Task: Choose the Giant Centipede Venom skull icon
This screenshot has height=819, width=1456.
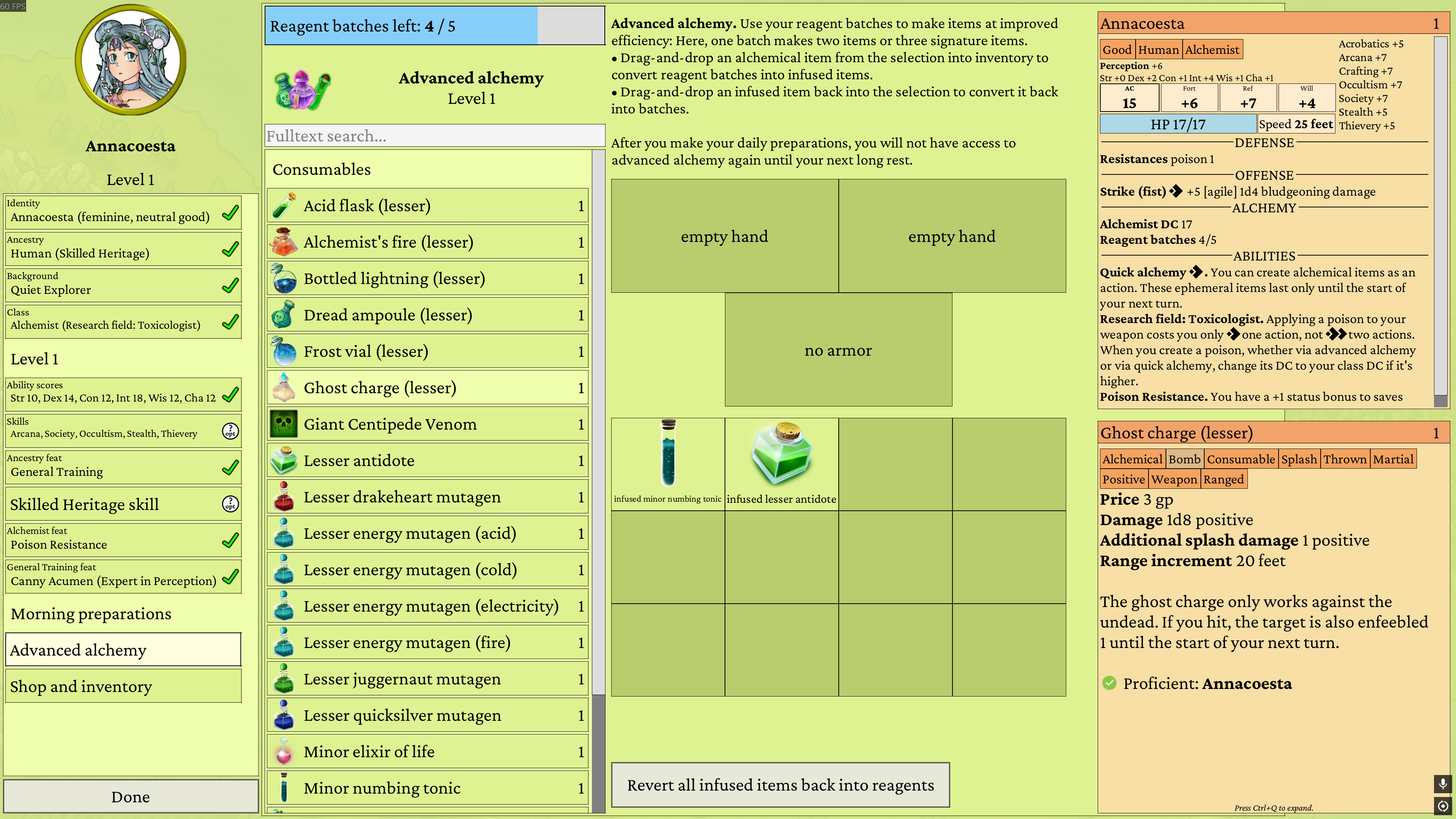Action: coord(284,424)
